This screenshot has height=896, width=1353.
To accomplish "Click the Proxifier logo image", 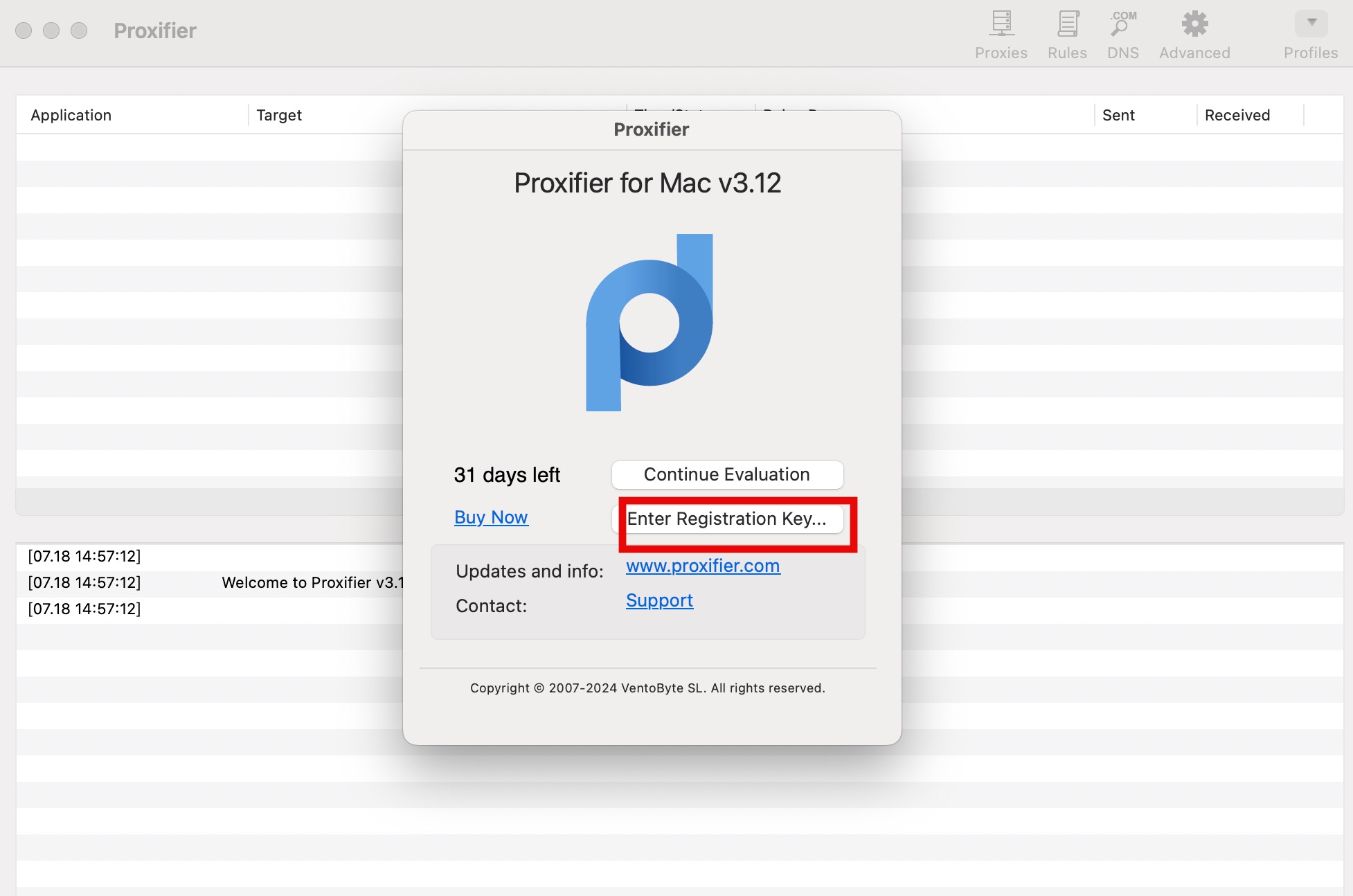I will [x=649, y=323].
